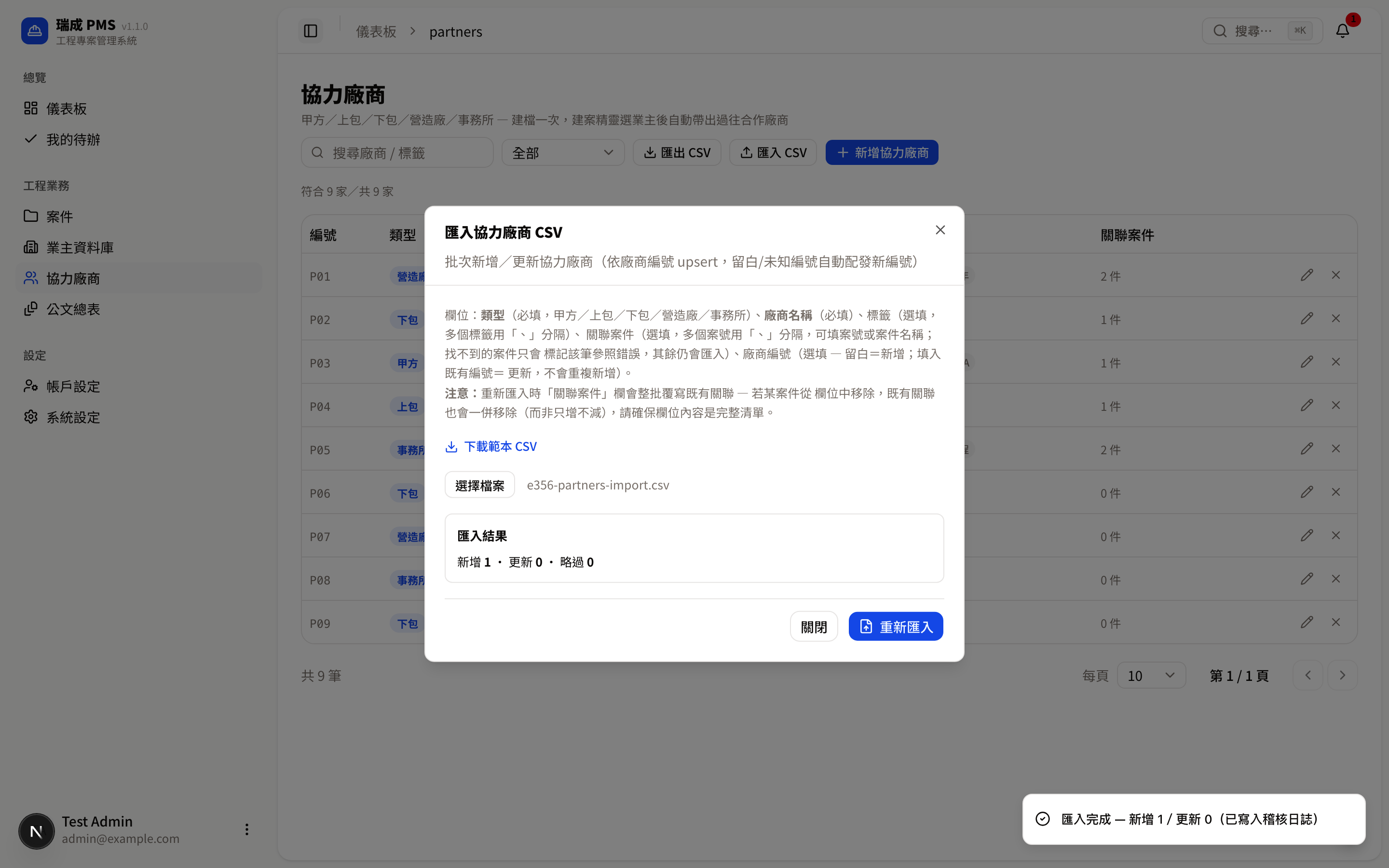Click the top search box 搜尋…

(x=1262, y=31)
